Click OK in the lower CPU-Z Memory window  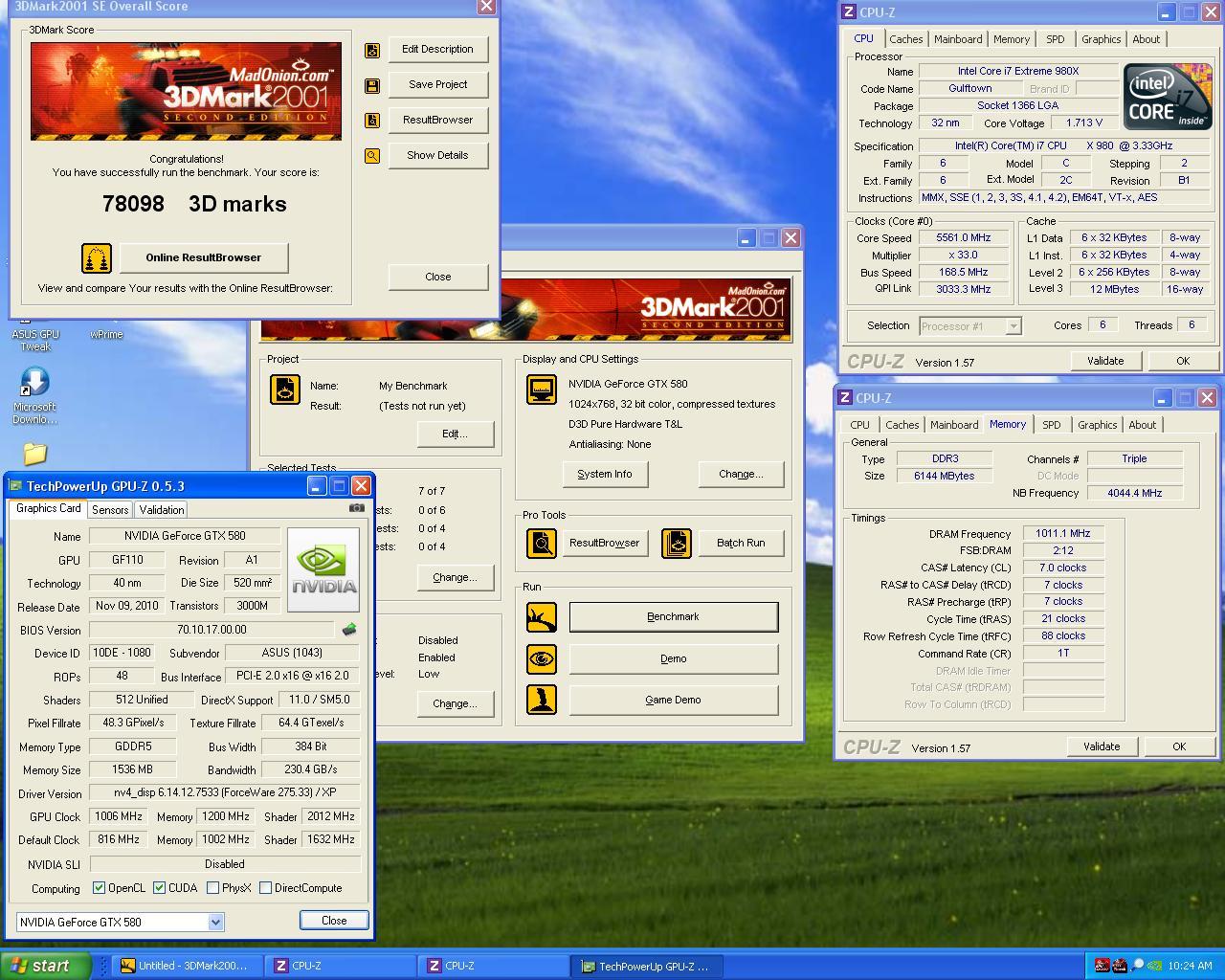point(1179,746)
